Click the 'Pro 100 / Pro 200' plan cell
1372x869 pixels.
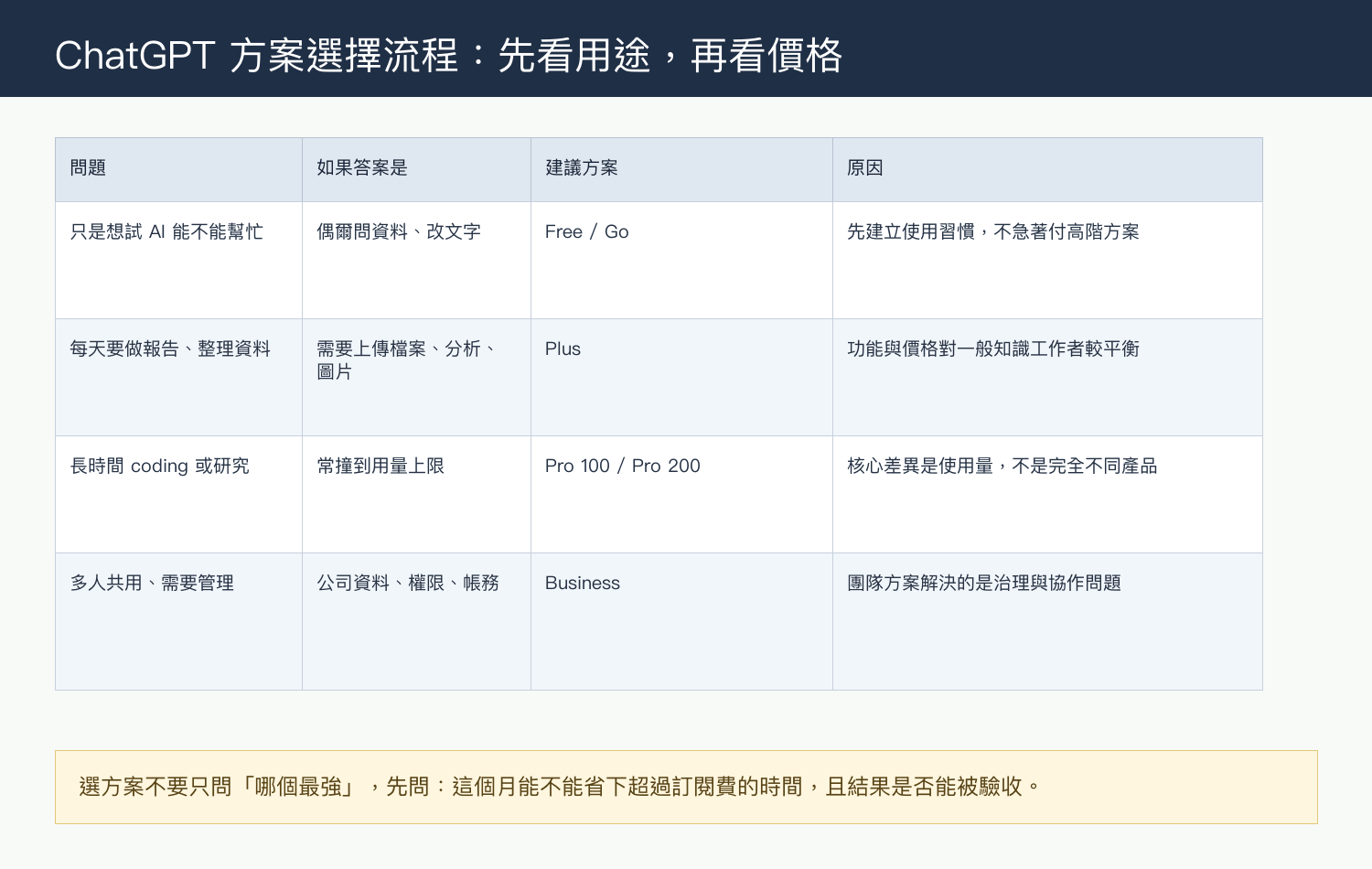[x=681, y=494]
